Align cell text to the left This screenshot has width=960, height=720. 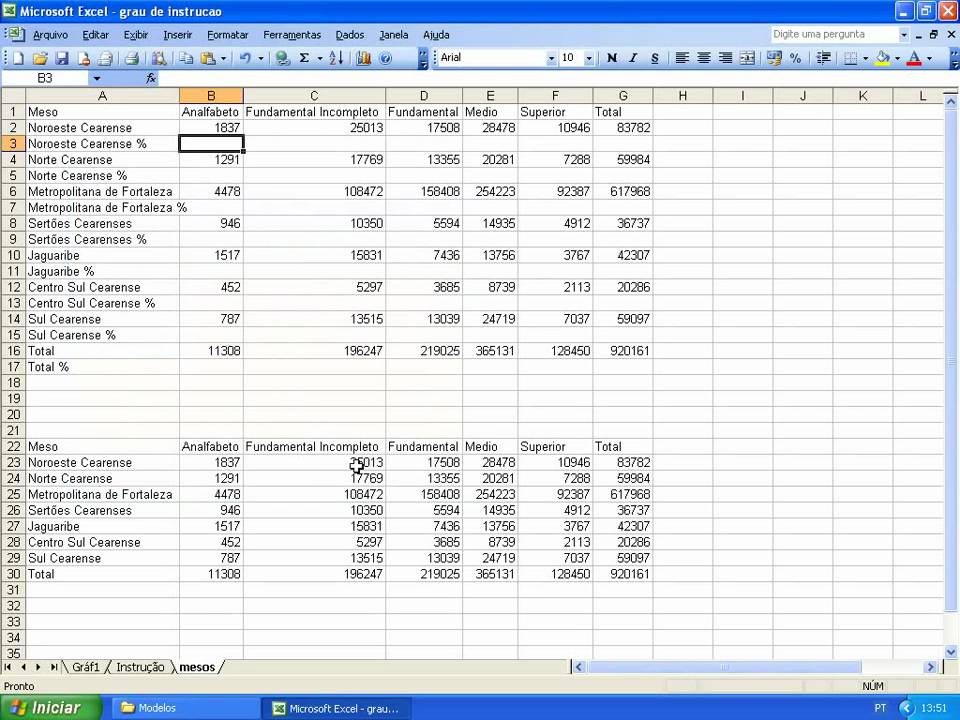(x=681, y=58)
